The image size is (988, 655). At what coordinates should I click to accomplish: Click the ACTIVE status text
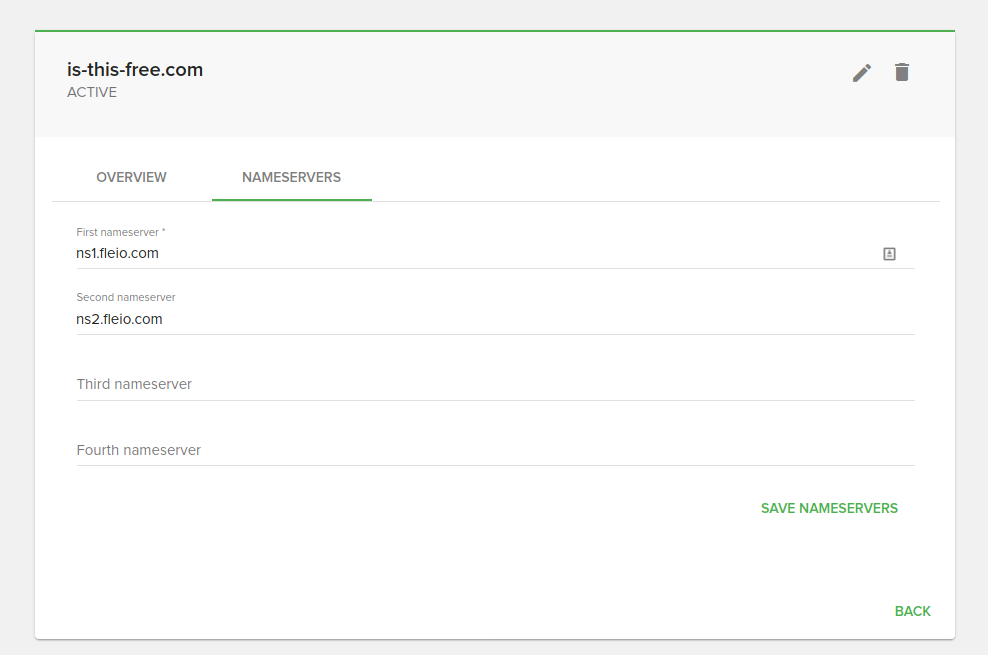click(x=92, y=93)
